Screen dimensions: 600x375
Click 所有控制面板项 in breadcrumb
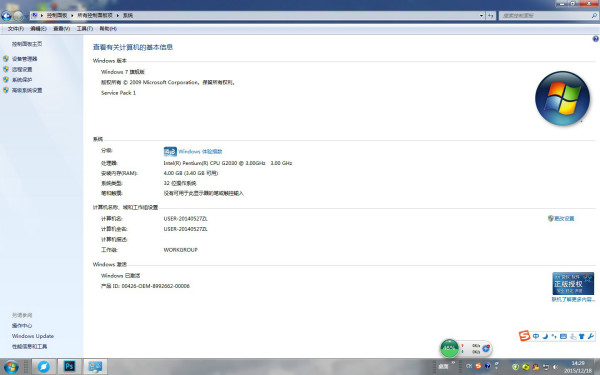(x=95, y=16)
